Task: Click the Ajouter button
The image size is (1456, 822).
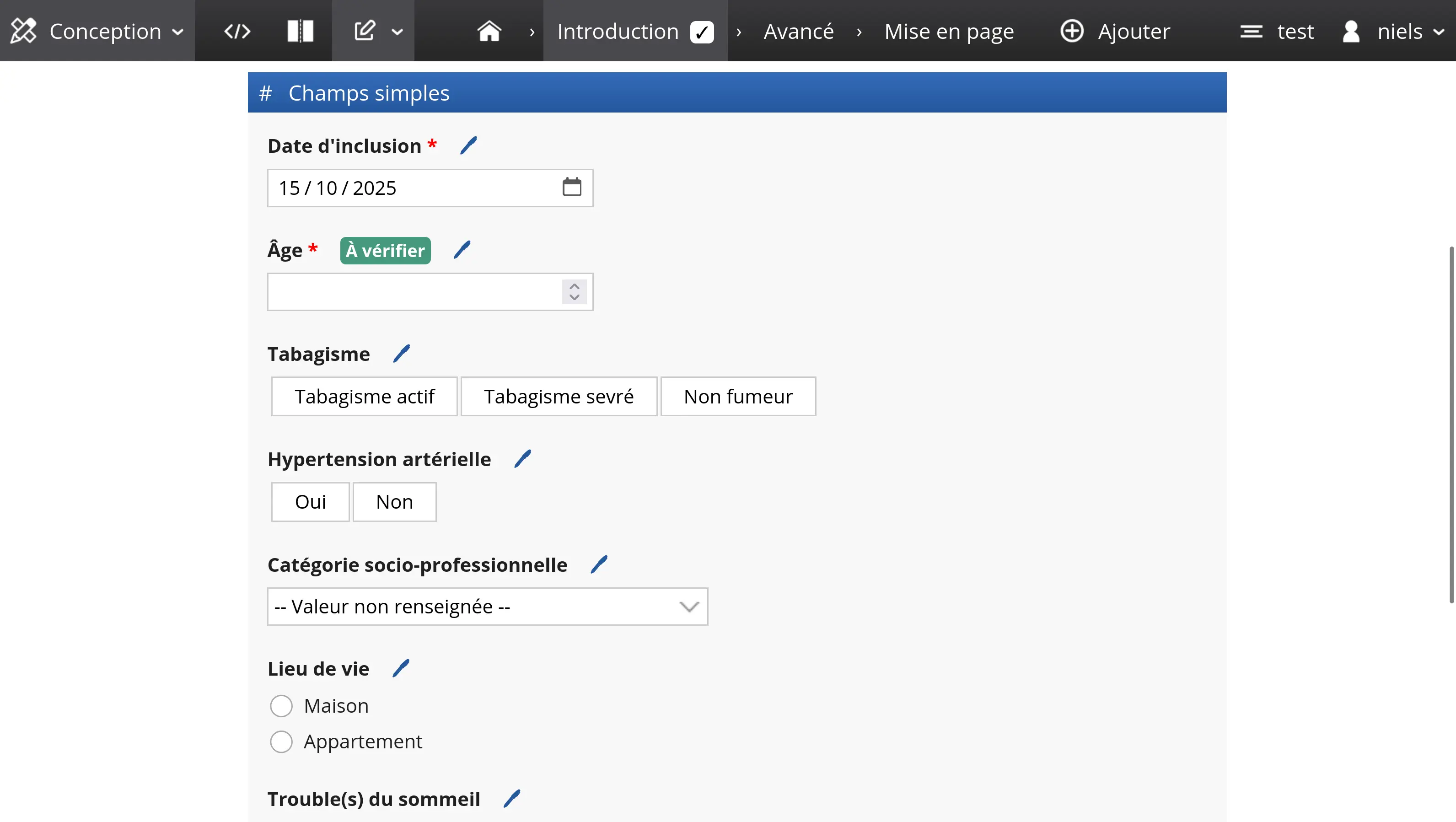Action: tap(1115, 31)
